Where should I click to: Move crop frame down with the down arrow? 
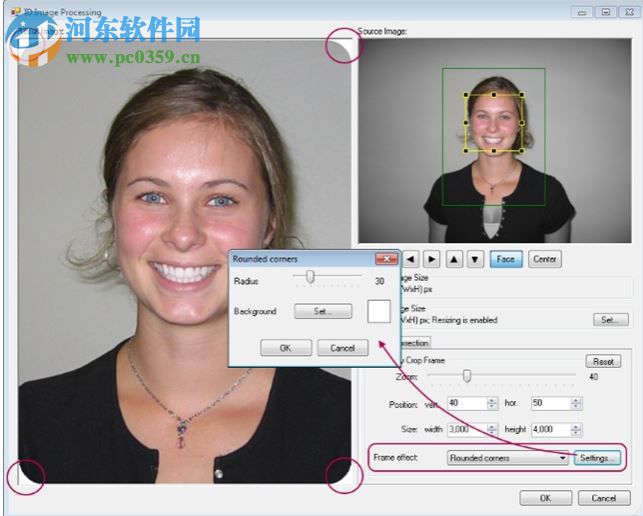475,259
